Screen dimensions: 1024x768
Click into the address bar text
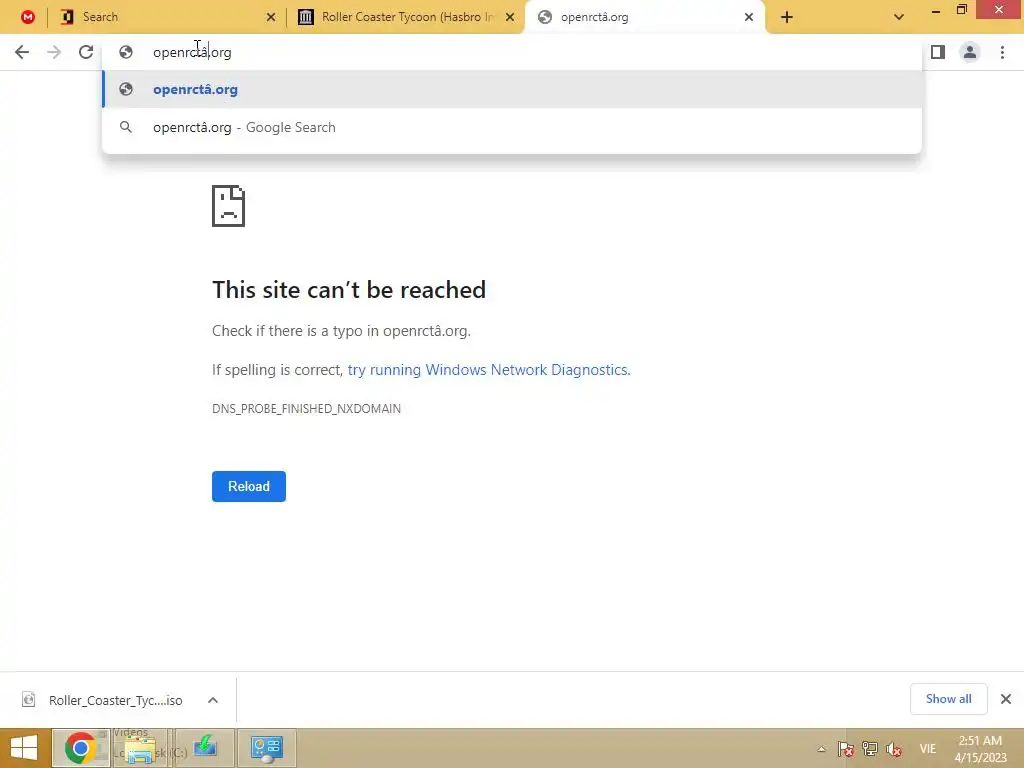click(x=192, y=52)
